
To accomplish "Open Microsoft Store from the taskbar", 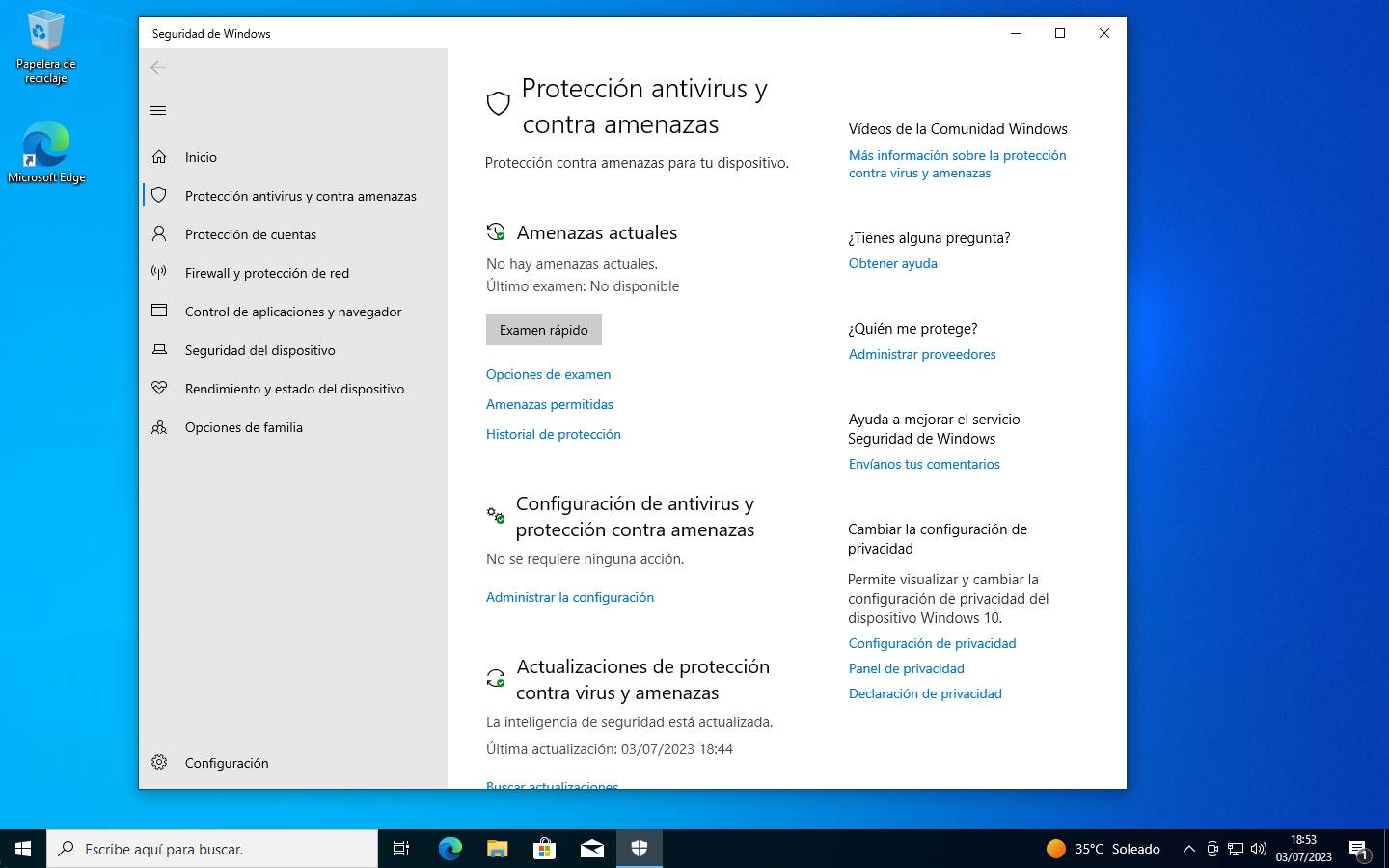I will (544, 849).
